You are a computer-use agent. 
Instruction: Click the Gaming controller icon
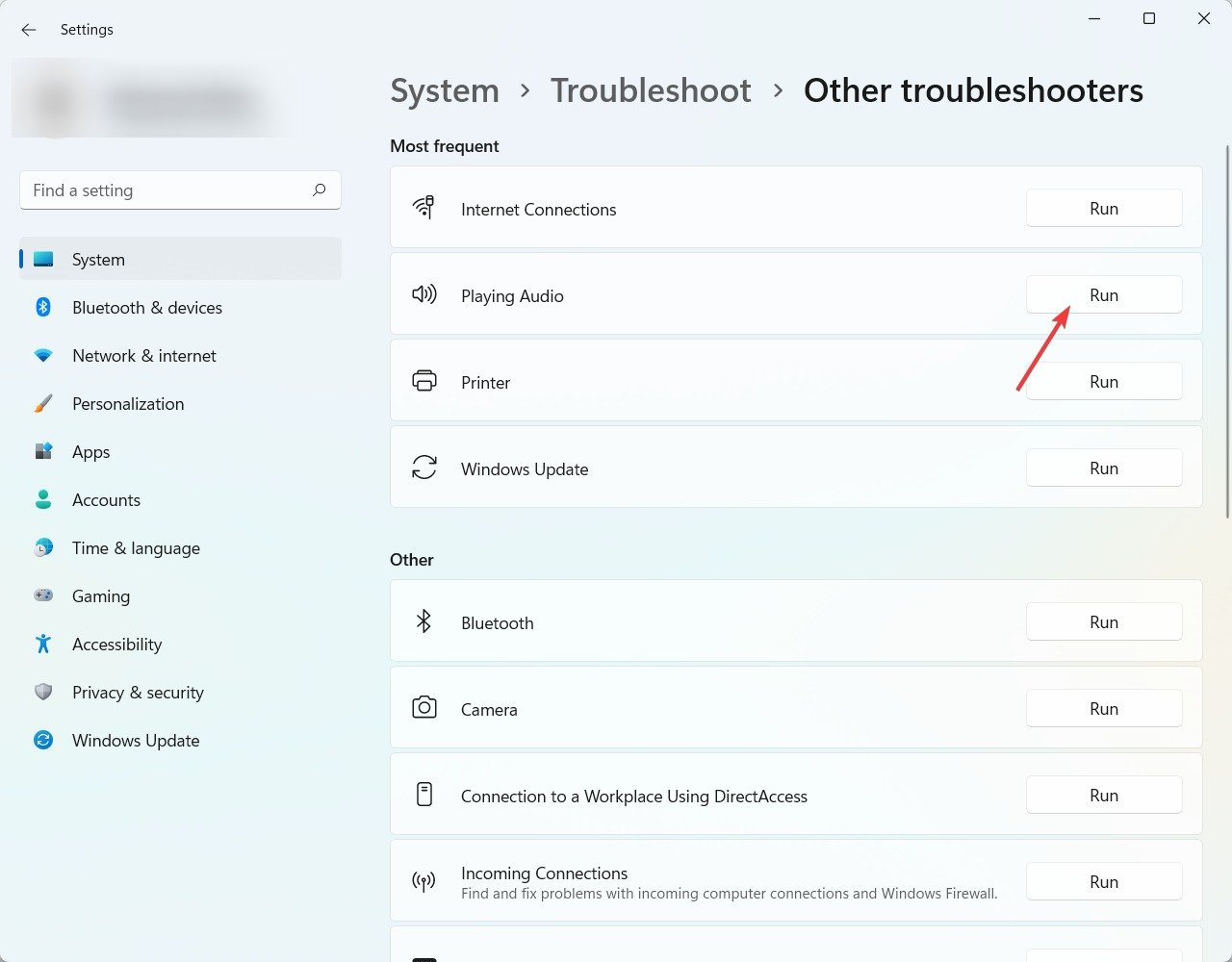click(x=43, y=595)
